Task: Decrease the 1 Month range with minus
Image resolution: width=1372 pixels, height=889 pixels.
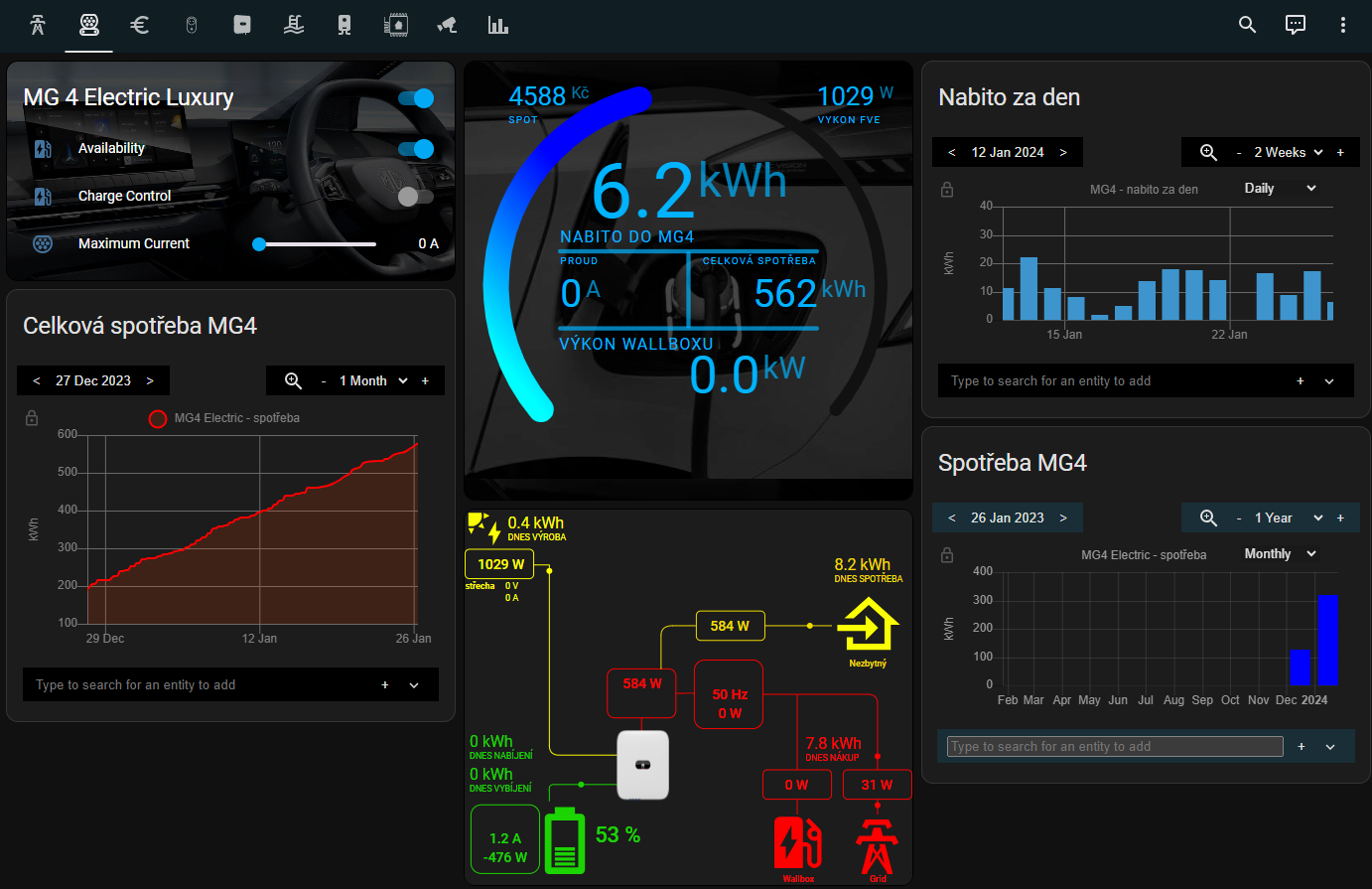Action: (x=323, y=380)
